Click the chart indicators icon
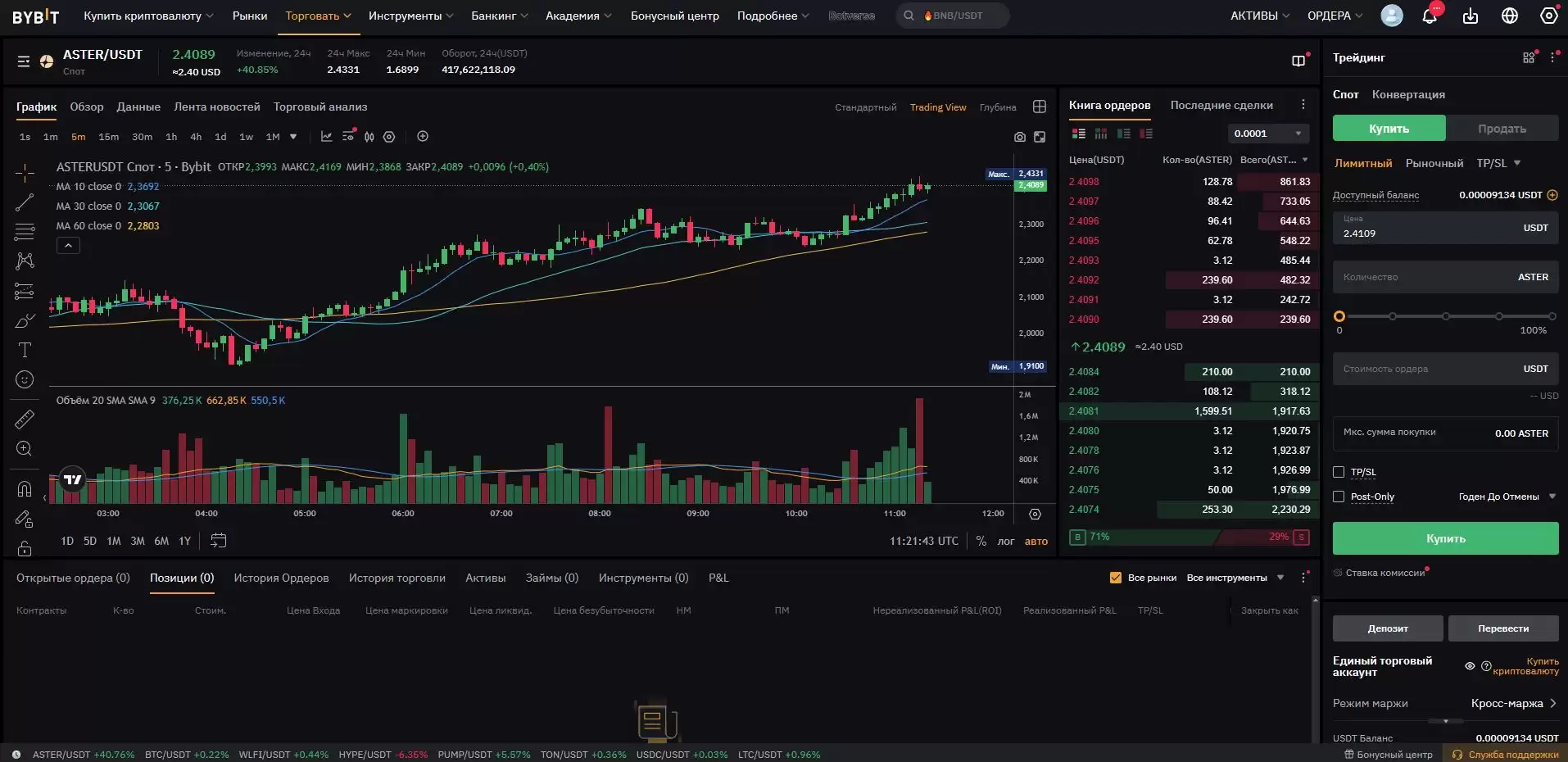1568x762 pixels. pyautogui.click(x=326, y=137)
